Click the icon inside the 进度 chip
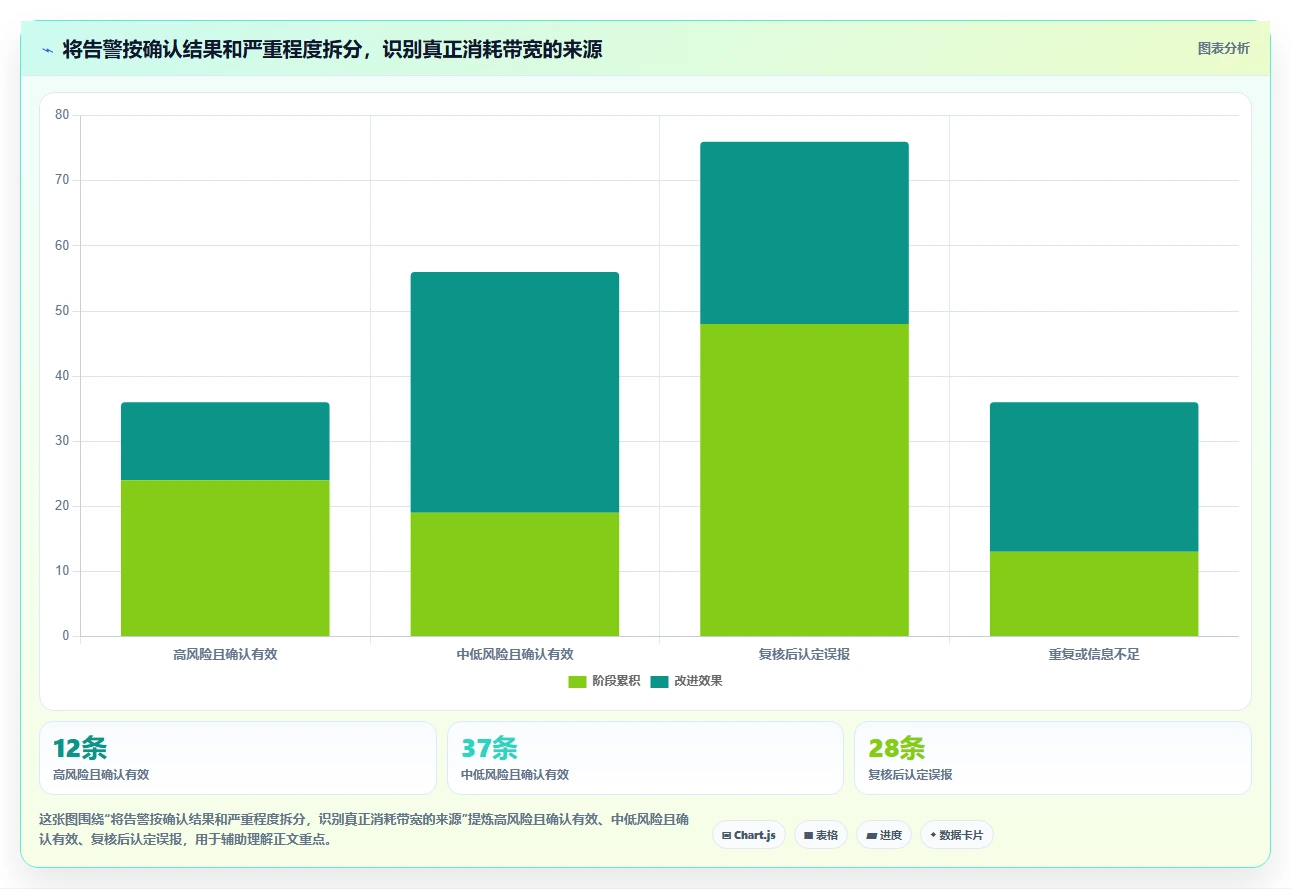Screen dimensions: 1291x889 point(871,835)
